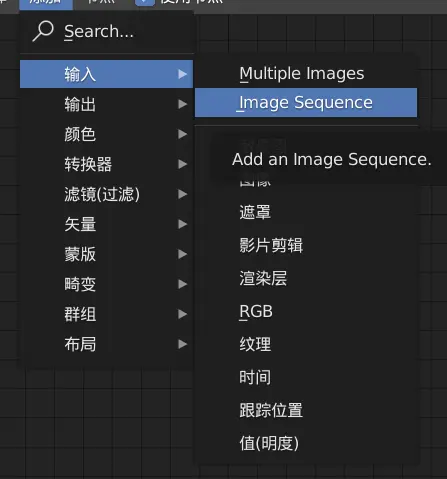Expand arrow next to 布局
Viewport: 447px width, 479px height.
(x=182, y=344)
